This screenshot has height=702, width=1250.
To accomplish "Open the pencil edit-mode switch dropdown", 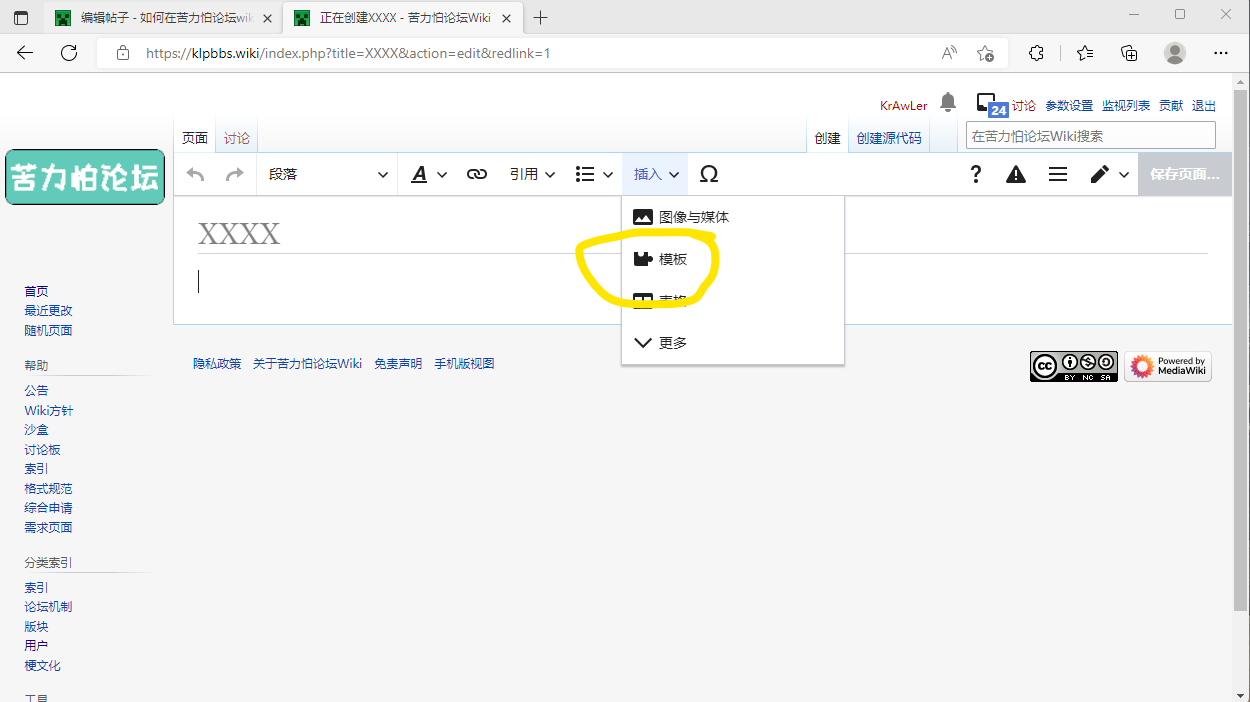I will pyautogui.click(x=1109, y=174).
